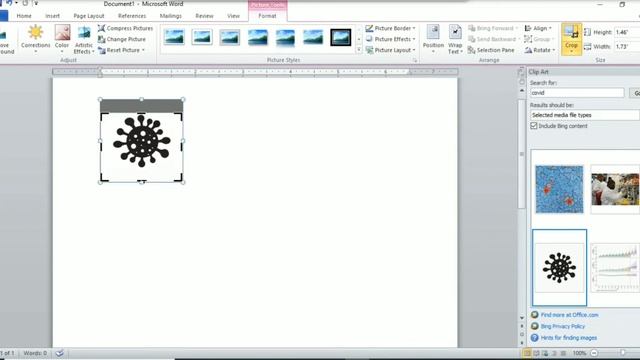
Task: Select the blue virus clip art thumbnail
Action: [559, 189]
